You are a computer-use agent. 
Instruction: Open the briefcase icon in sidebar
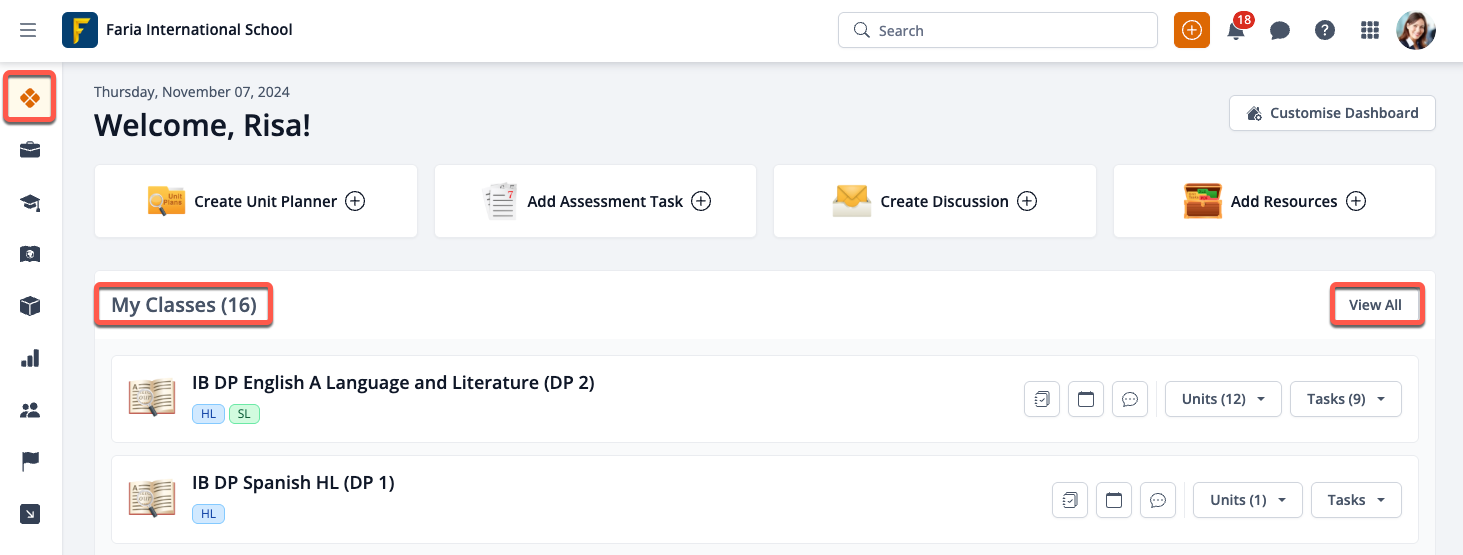tap(30, 150)
